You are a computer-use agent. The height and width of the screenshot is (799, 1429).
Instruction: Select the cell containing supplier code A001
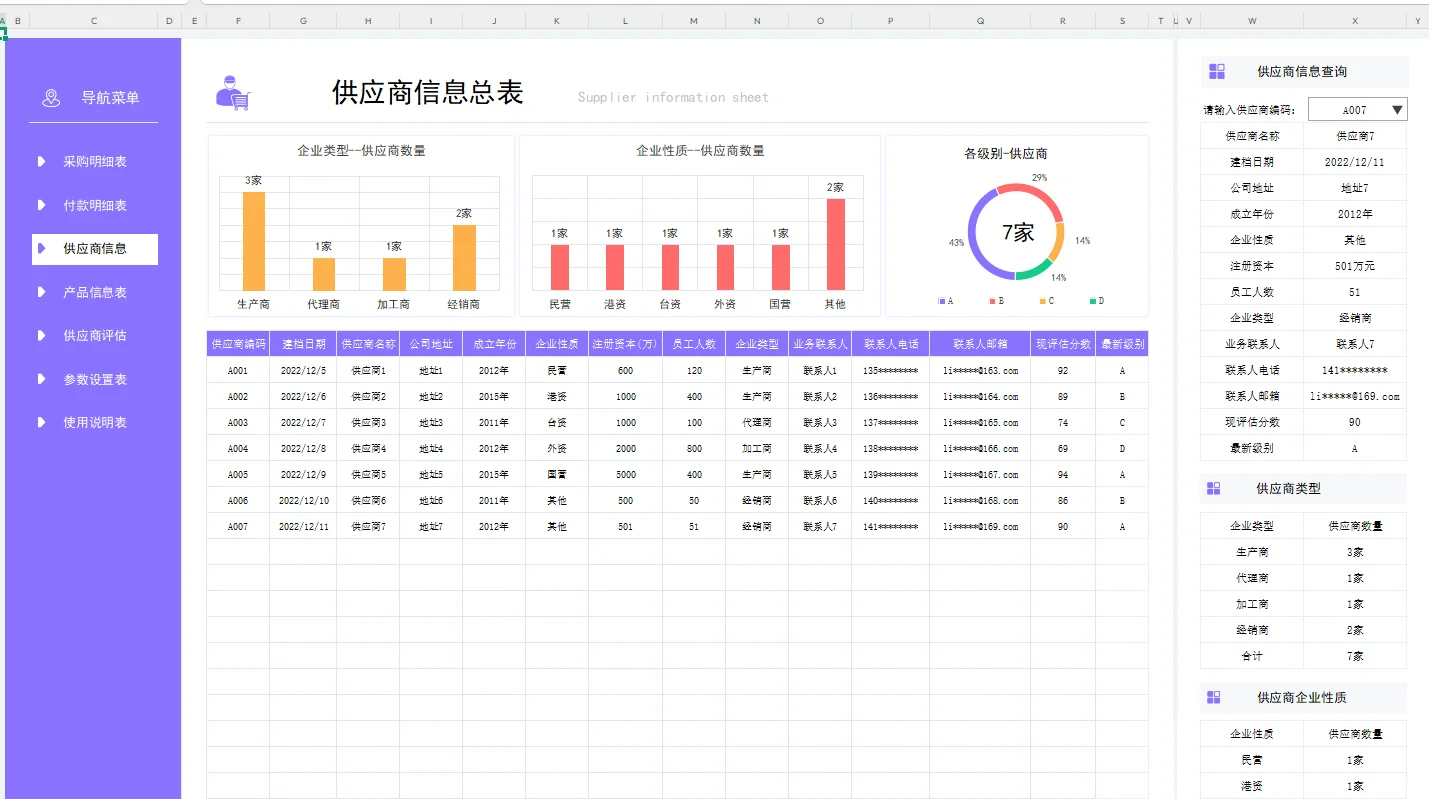pos(237,370)
